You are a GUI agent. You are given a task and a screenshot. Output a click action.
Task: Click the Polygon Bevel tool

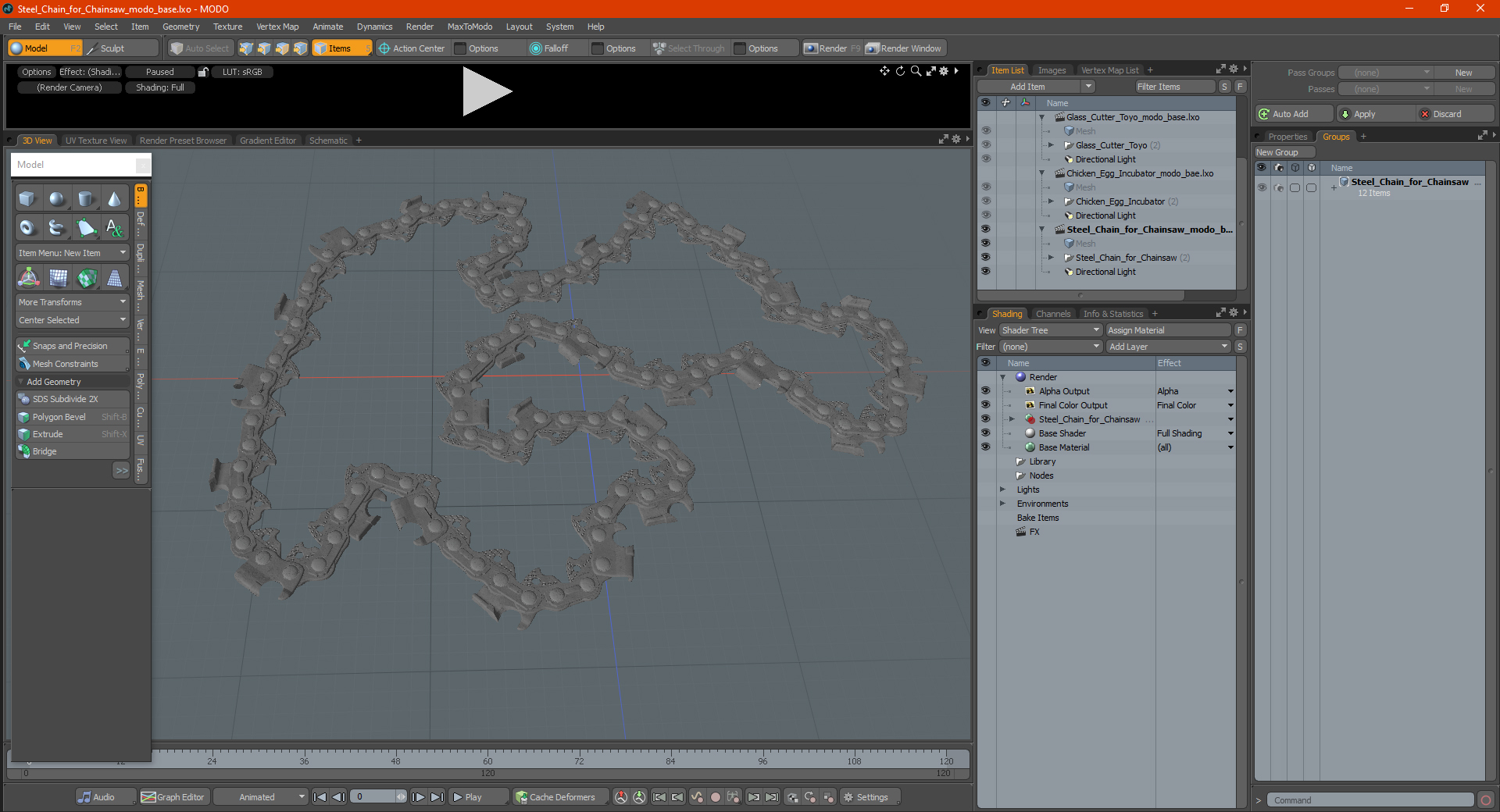(x=73, y=417)
